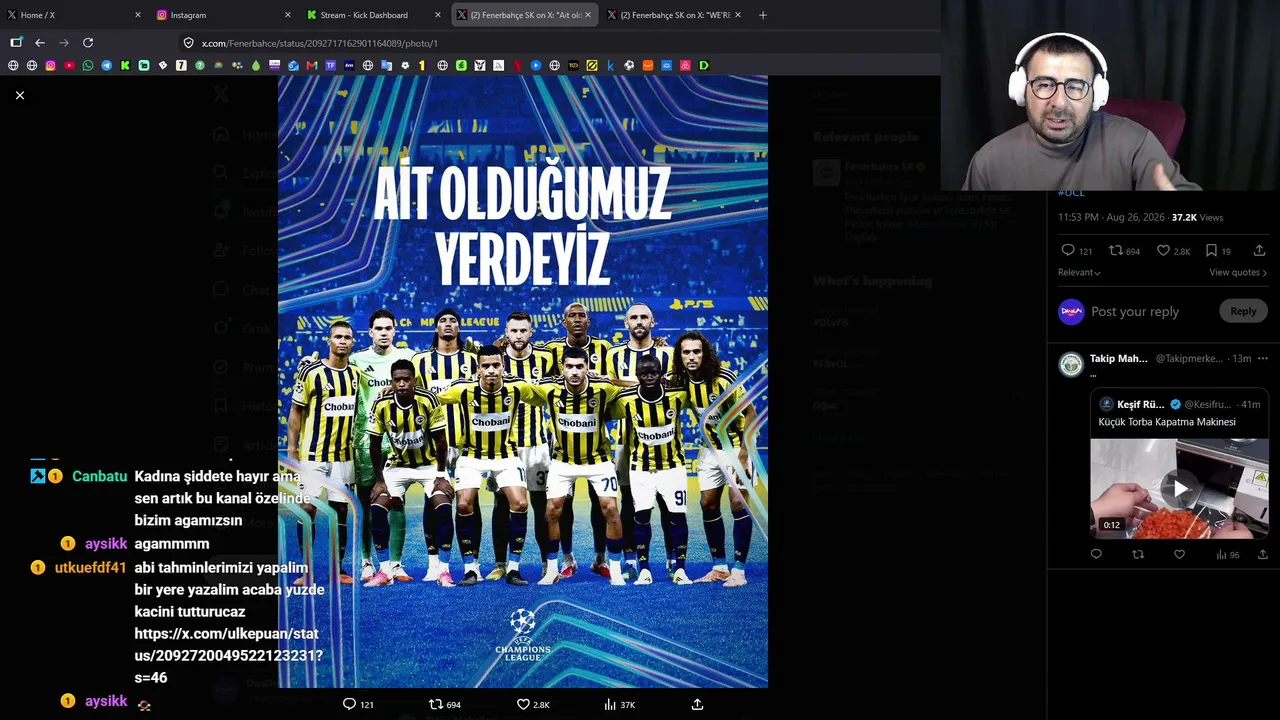Open the YouTube bookmark icon
This screenshot has height=720, width=1280.
tap(69, 65)
